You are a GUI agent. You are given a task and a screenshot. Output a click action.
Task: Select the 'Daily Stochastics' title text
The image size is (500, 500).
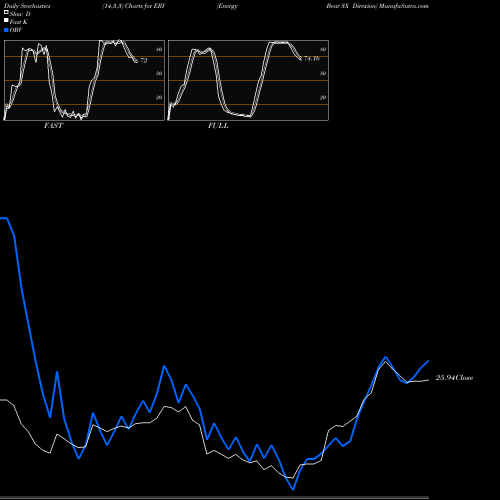pyautogui.click(x=27, y=6)
